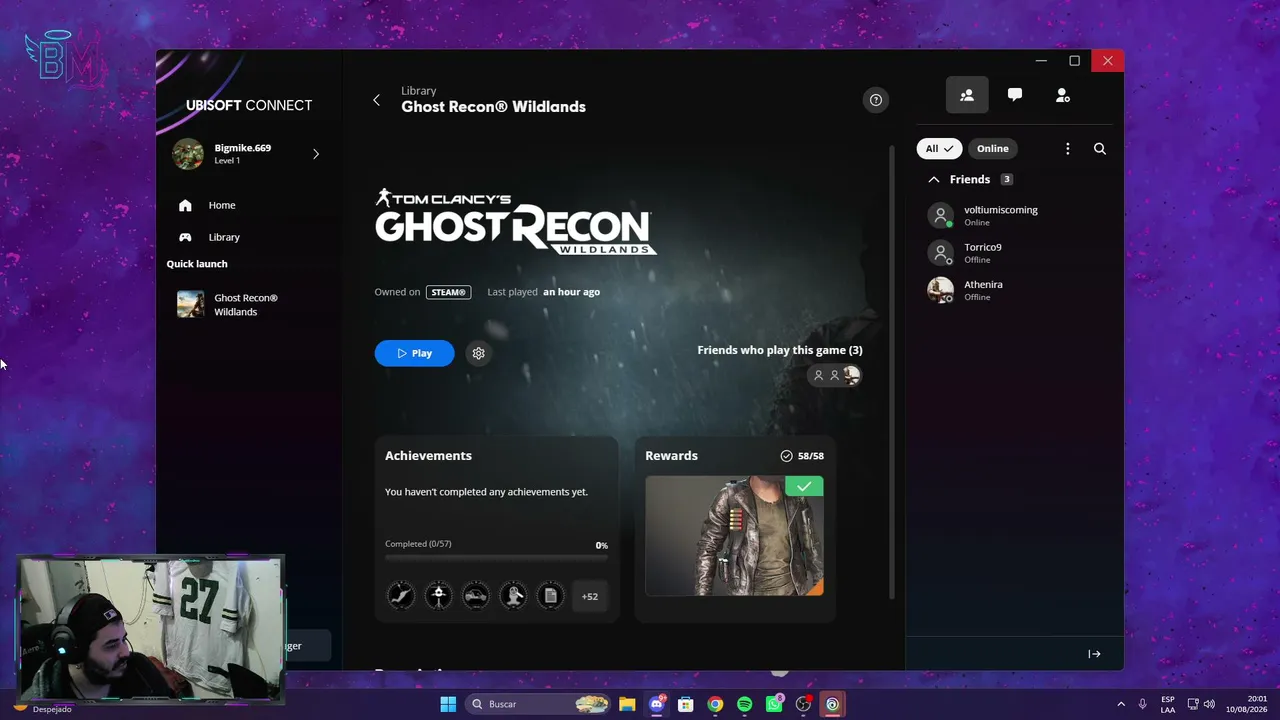The height and width of the screenshot is (720, 1280).
Task: Click the leather jacket reward image
Action: 734,536
